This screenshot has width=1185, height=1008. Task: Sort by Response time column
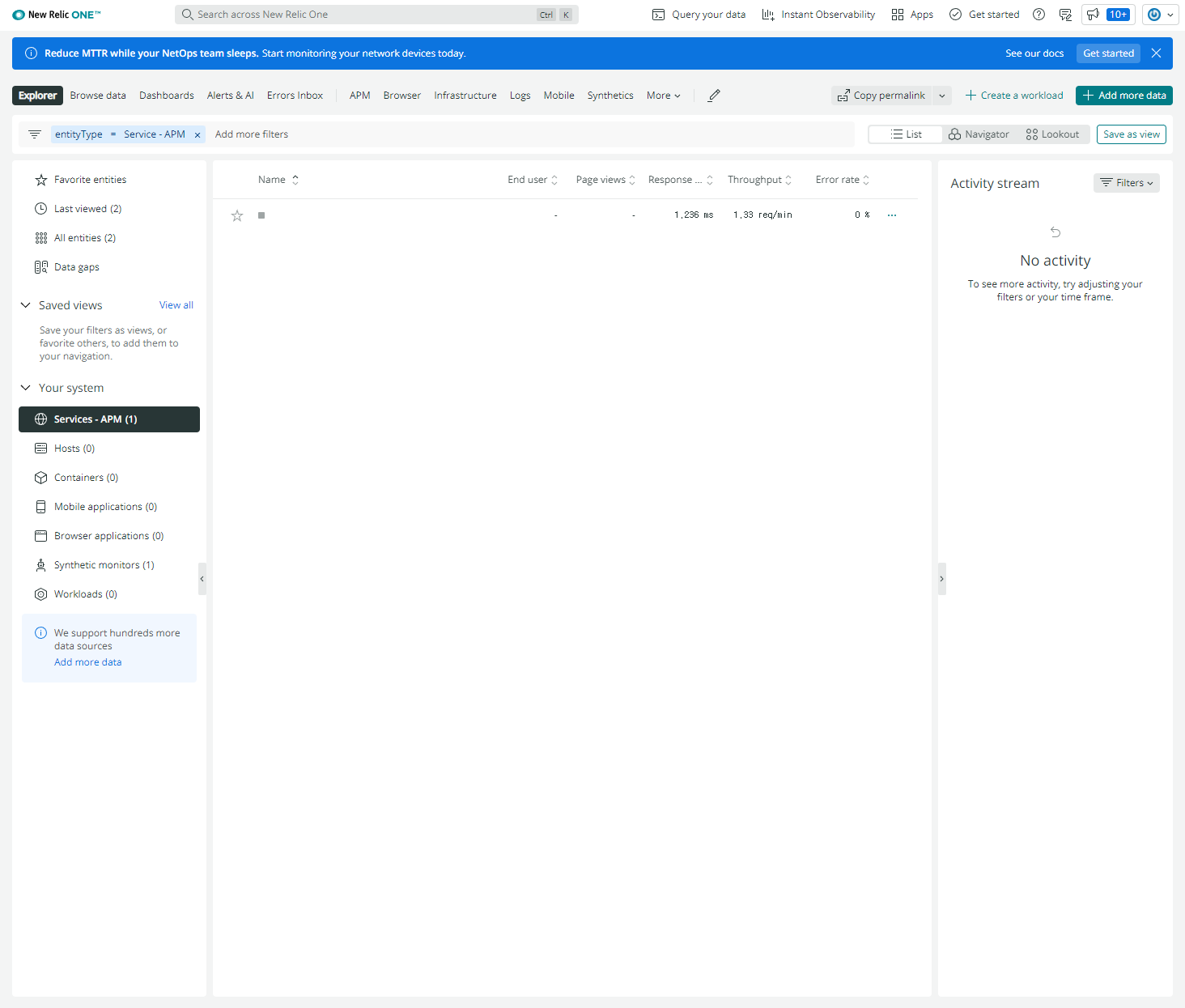tap(681, 180)
